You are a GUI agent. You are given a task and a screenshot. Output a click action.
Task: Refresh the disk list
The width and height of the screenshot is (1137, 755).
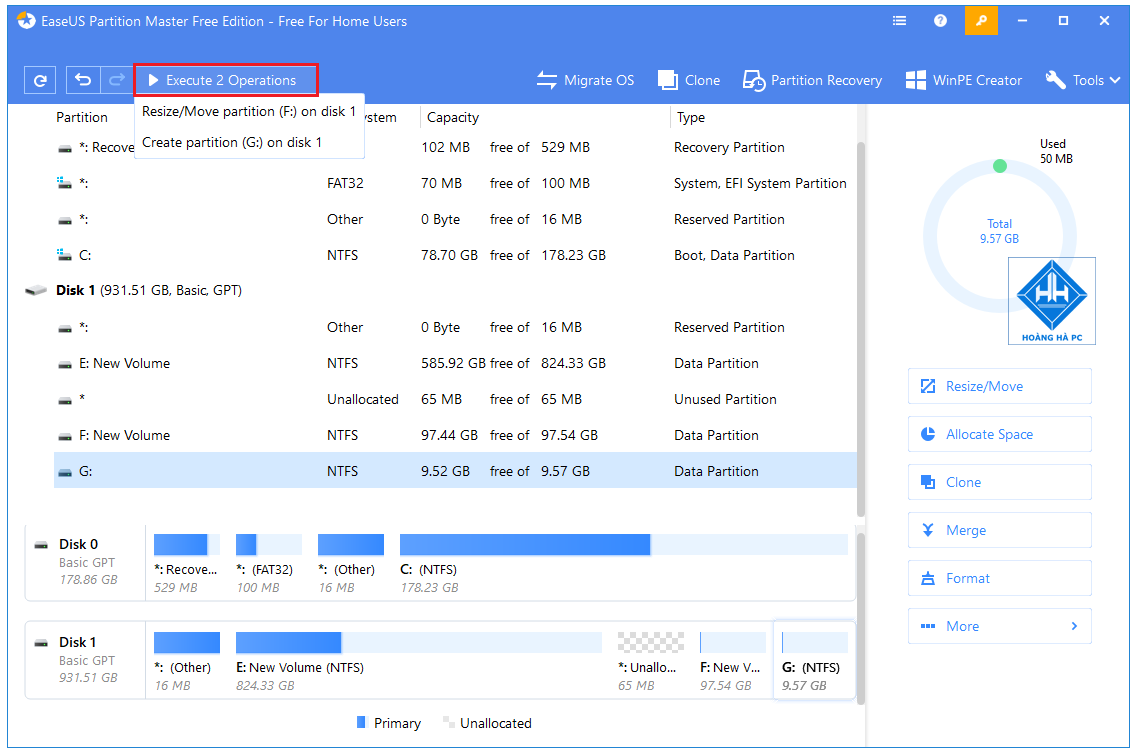(x=39, y=80)
